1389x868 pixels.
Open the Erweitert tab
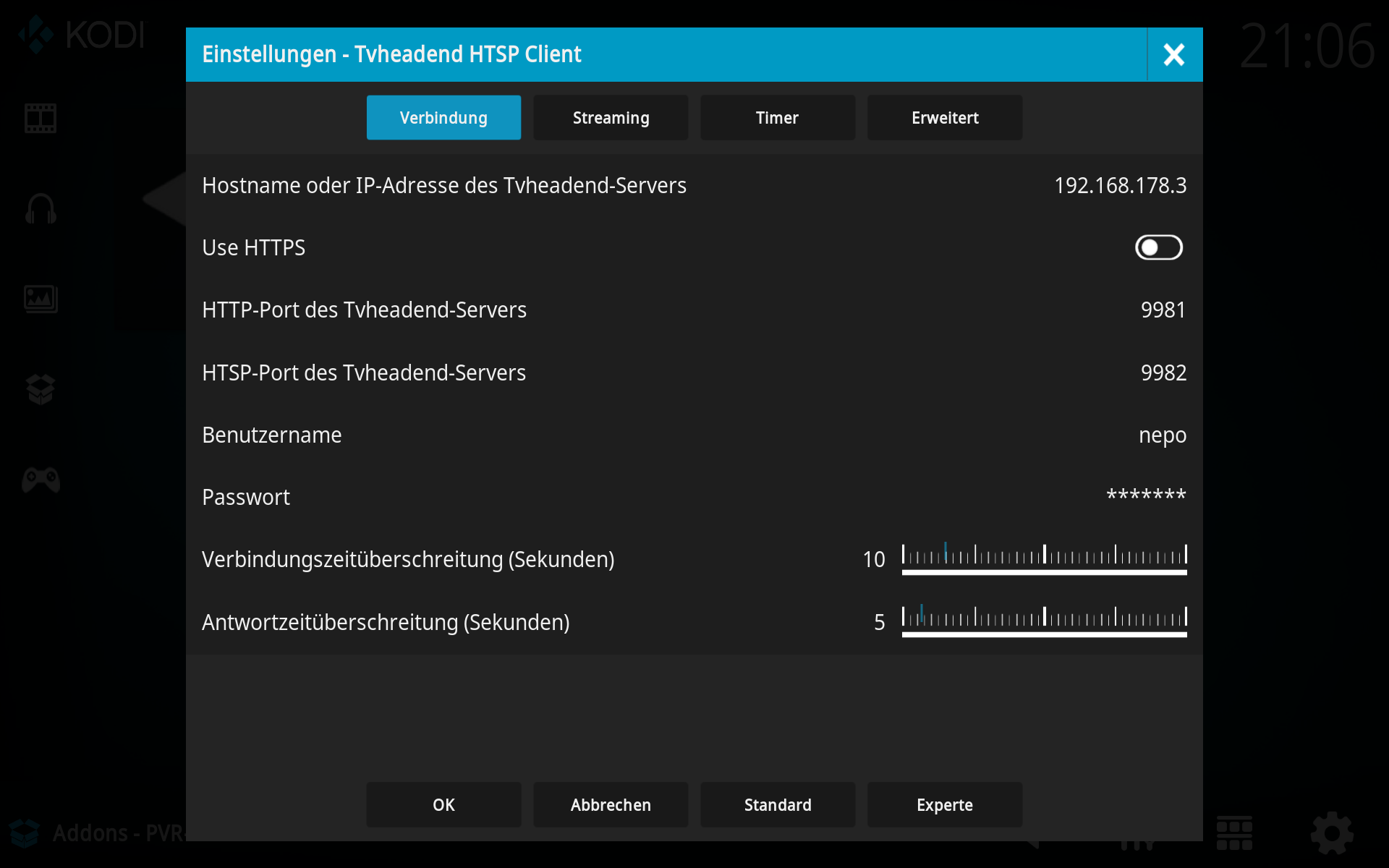click(x=945, y=117)
